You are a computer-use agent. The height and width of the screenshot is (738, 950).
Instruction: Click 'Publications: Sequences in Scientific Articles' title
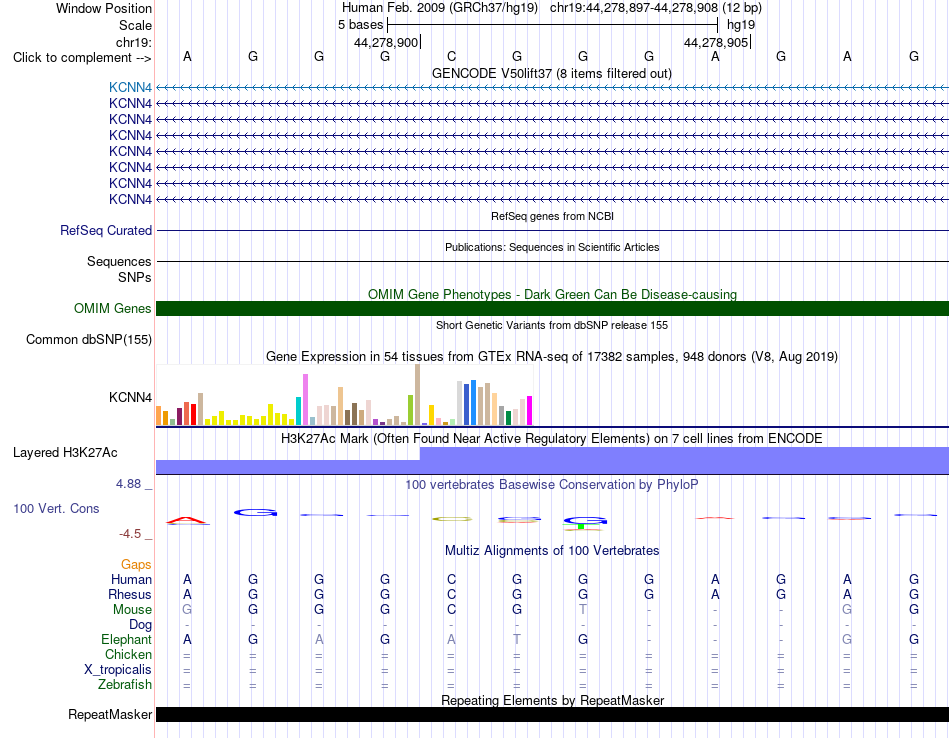pyautogui.click(x=552, y=247)
